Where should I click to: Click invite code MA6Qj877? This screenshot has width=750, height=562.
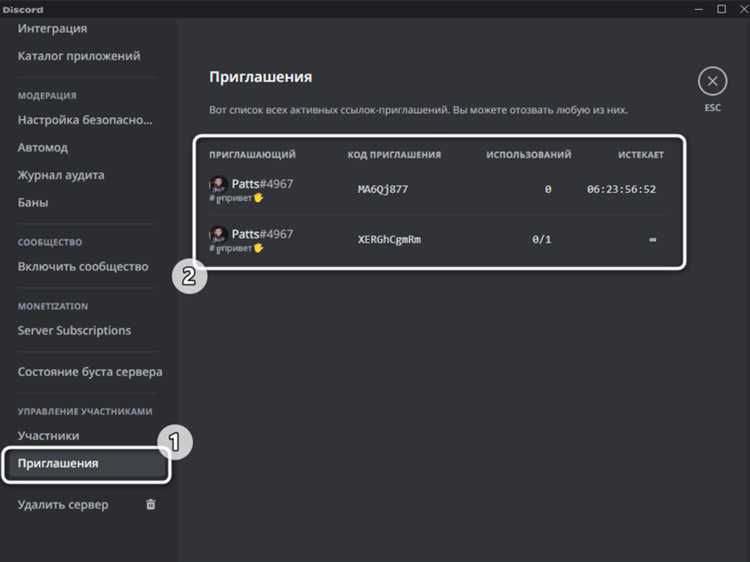tap(383, 189)
